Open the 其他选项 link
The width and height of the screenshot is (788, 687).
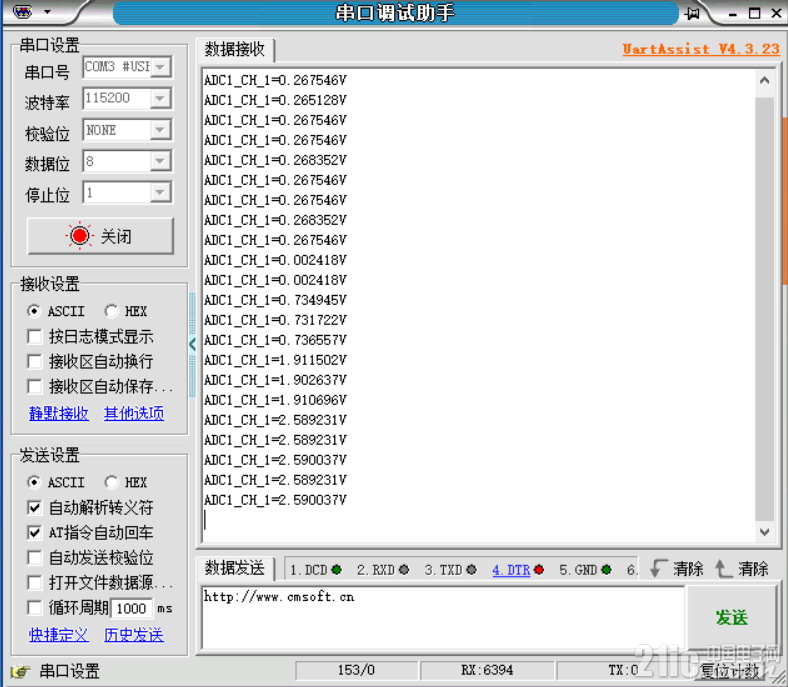134,414
